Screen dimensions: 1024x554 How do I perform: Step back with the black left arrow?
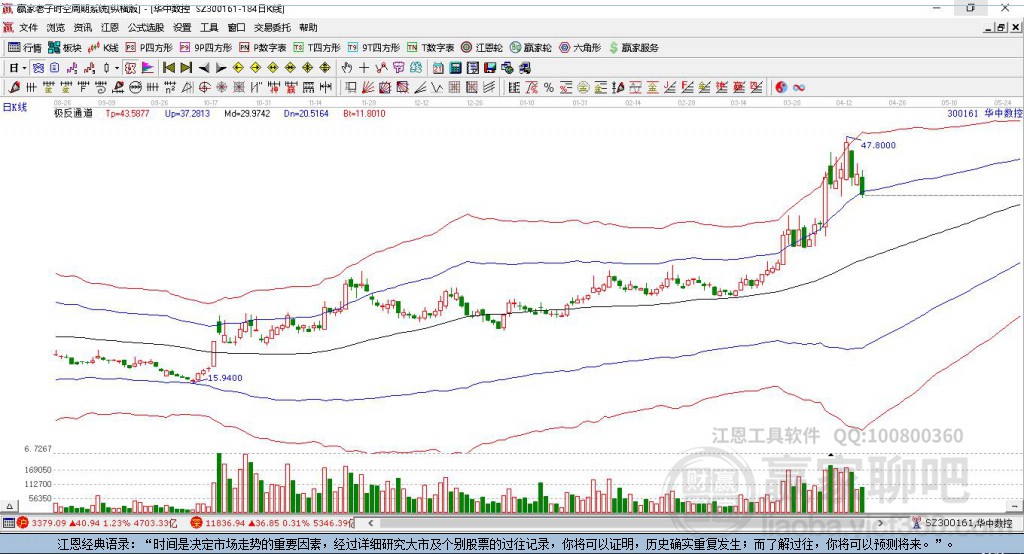pos(204,68)
